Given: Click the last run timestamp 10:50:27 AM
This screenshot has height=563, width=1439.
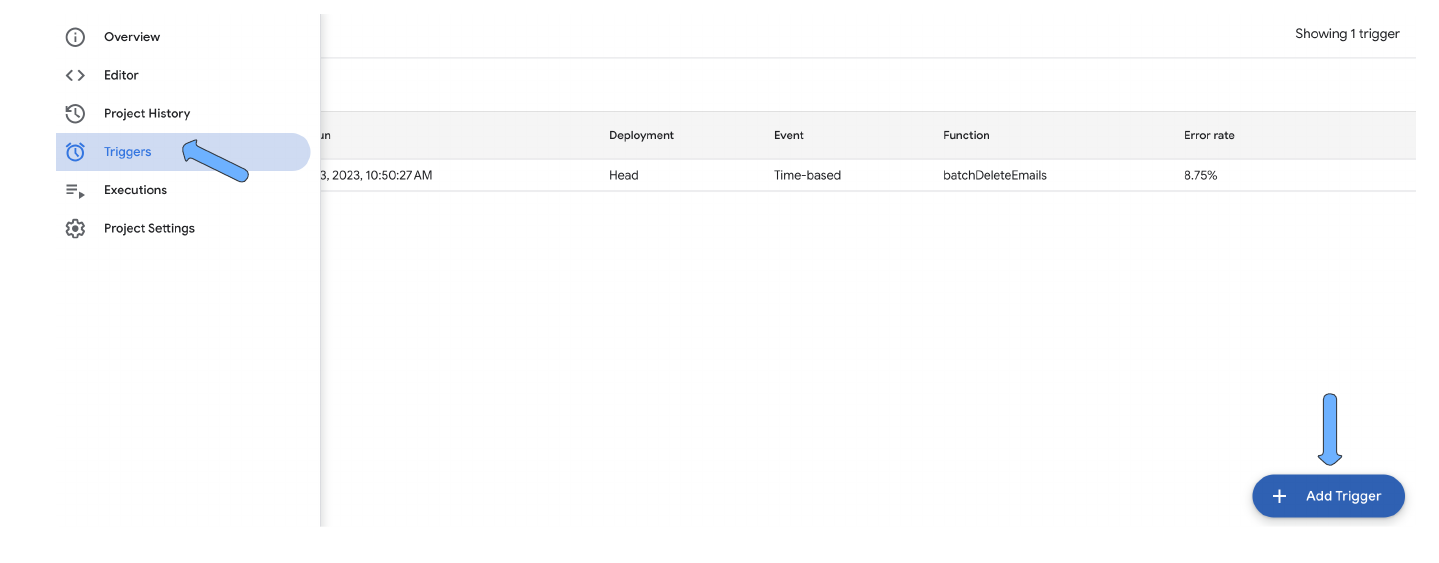Looking at the screenshot, I should (376, 175).
